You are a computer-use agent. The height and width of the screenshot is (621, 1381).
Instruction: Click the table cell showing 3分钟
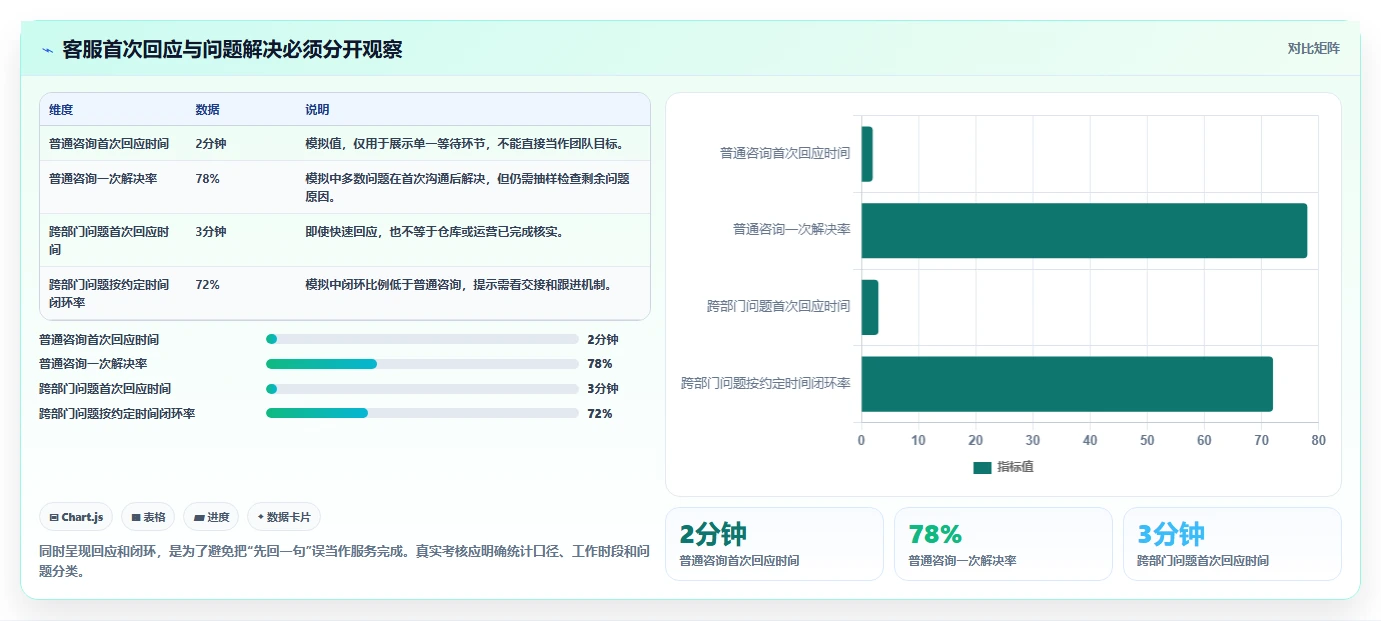point(211,232)
